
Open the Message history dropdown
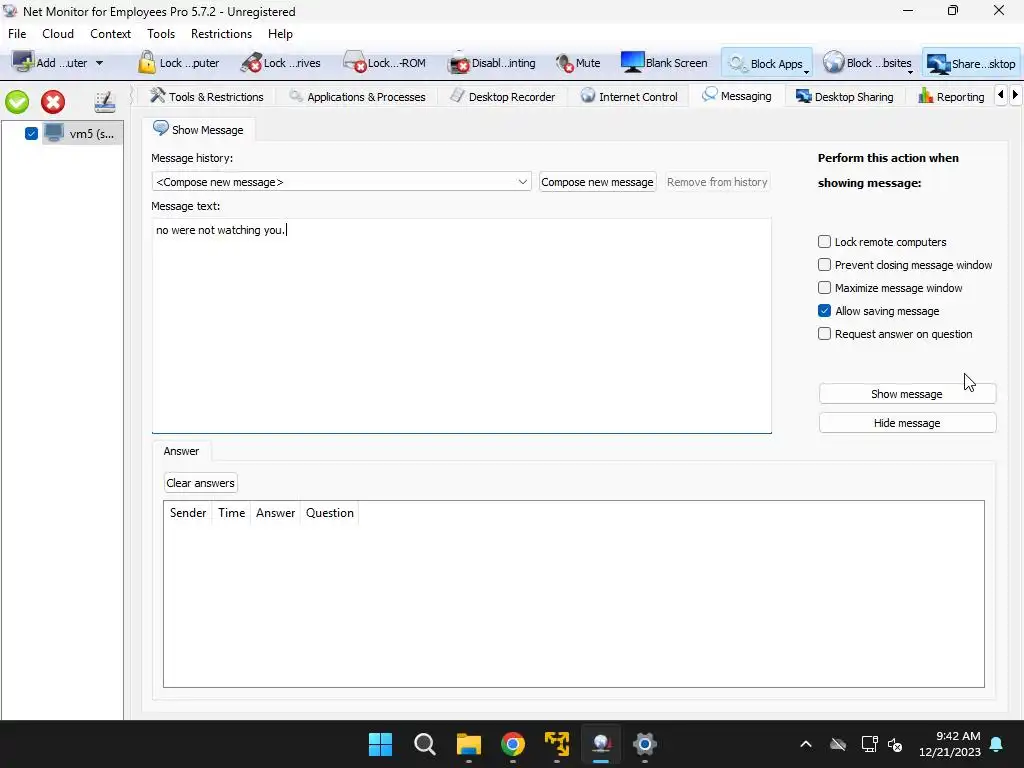tap(341, 182)
